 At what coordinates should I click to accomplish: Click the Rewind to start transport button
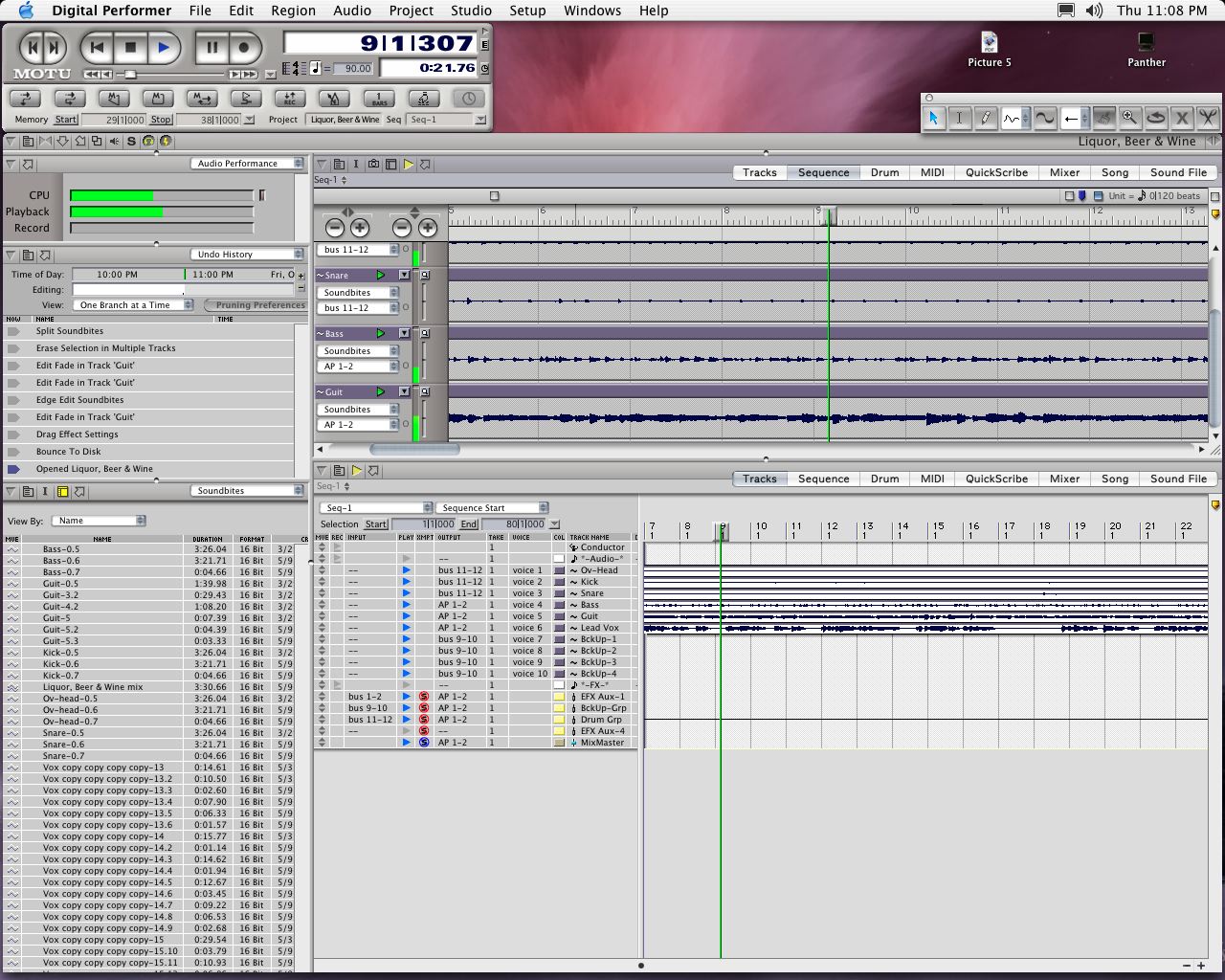pos(97,47)
